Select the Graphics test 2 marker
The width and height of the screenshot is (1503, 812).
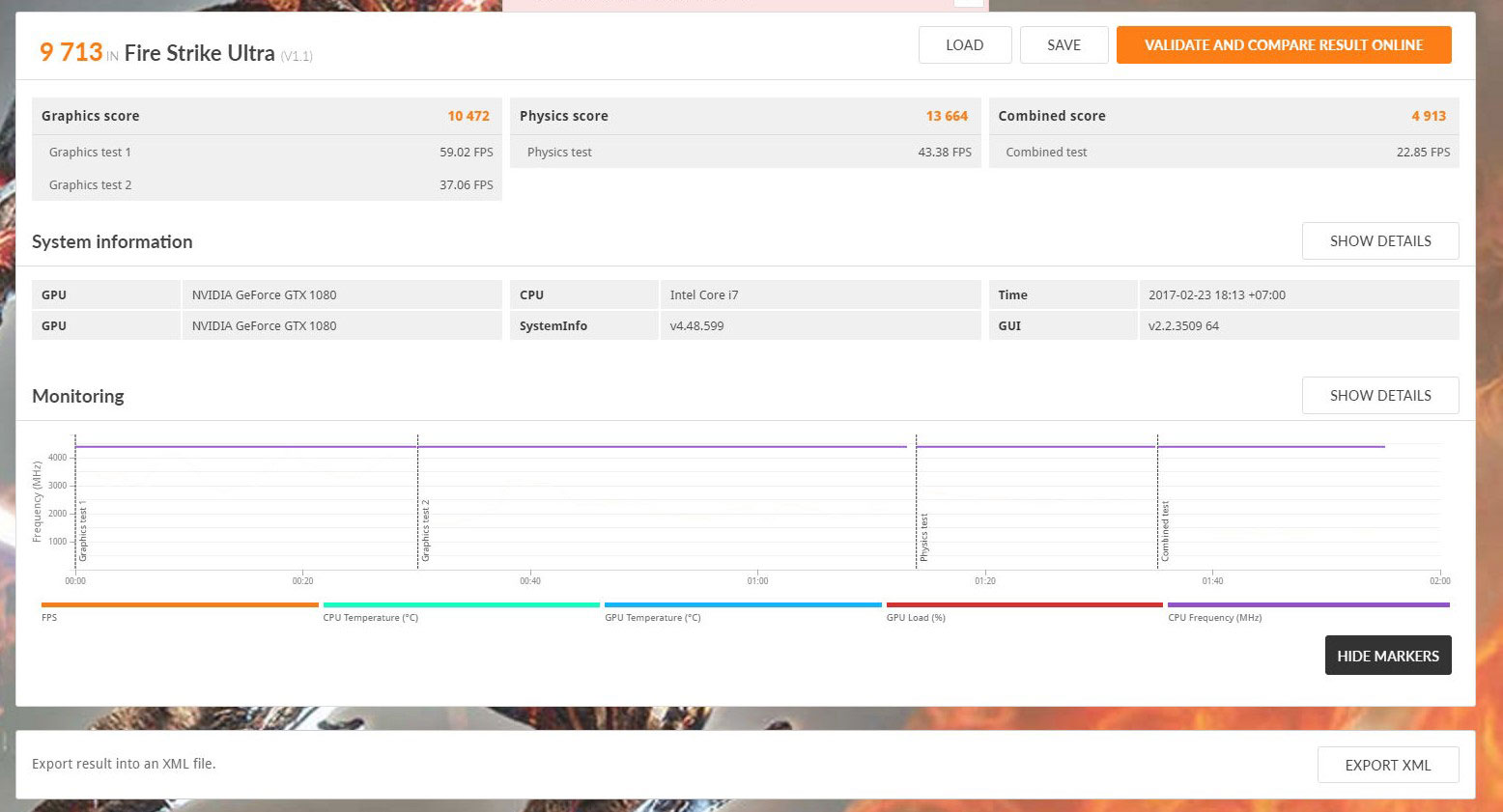426,531
